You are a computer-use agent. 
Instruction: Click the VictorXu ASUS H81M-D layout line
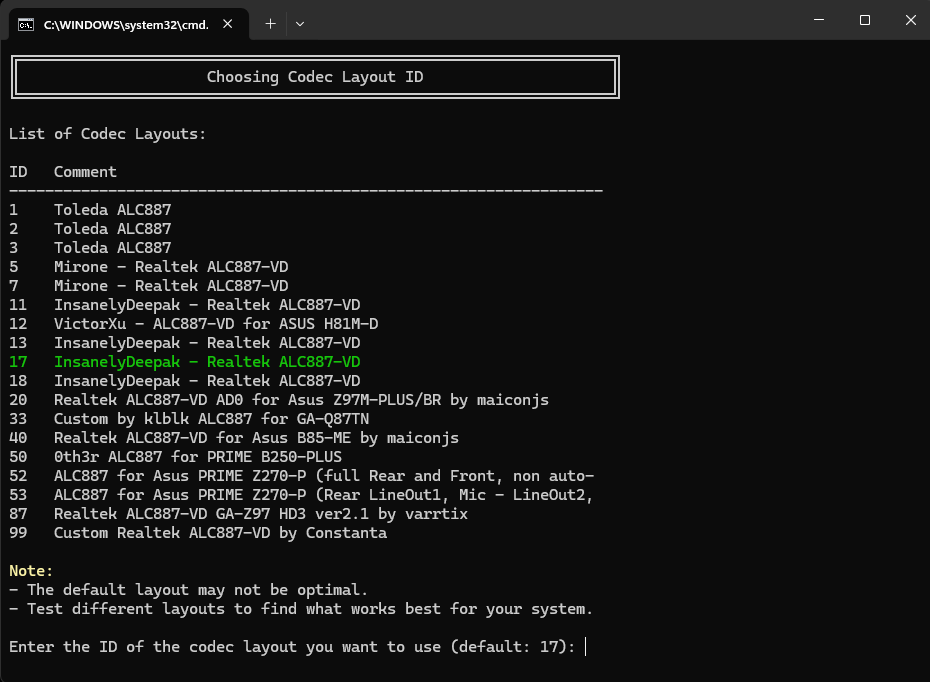(215, 324)
